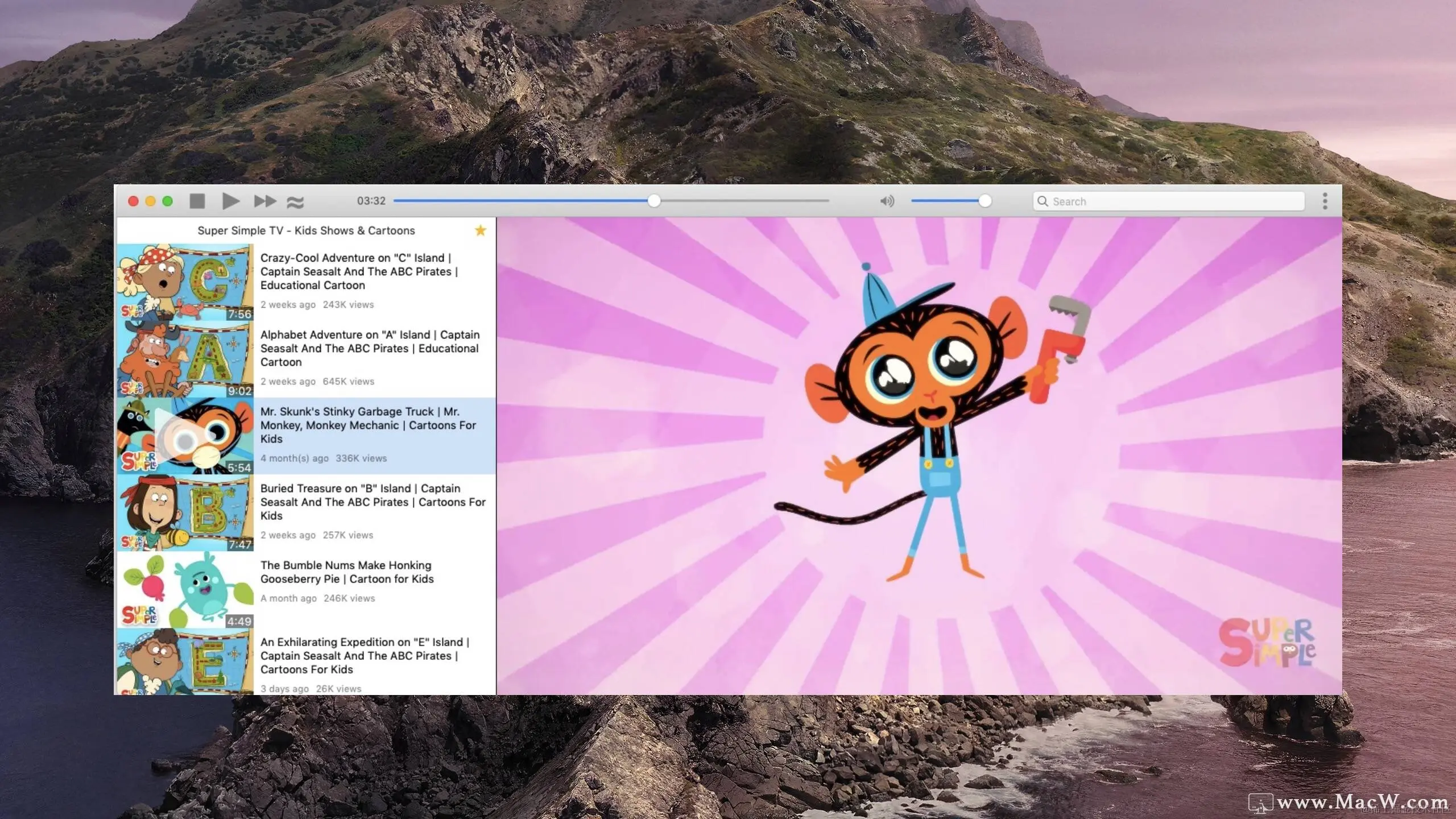
Task: Focus the Search input field
Action: pos(1169,201)
